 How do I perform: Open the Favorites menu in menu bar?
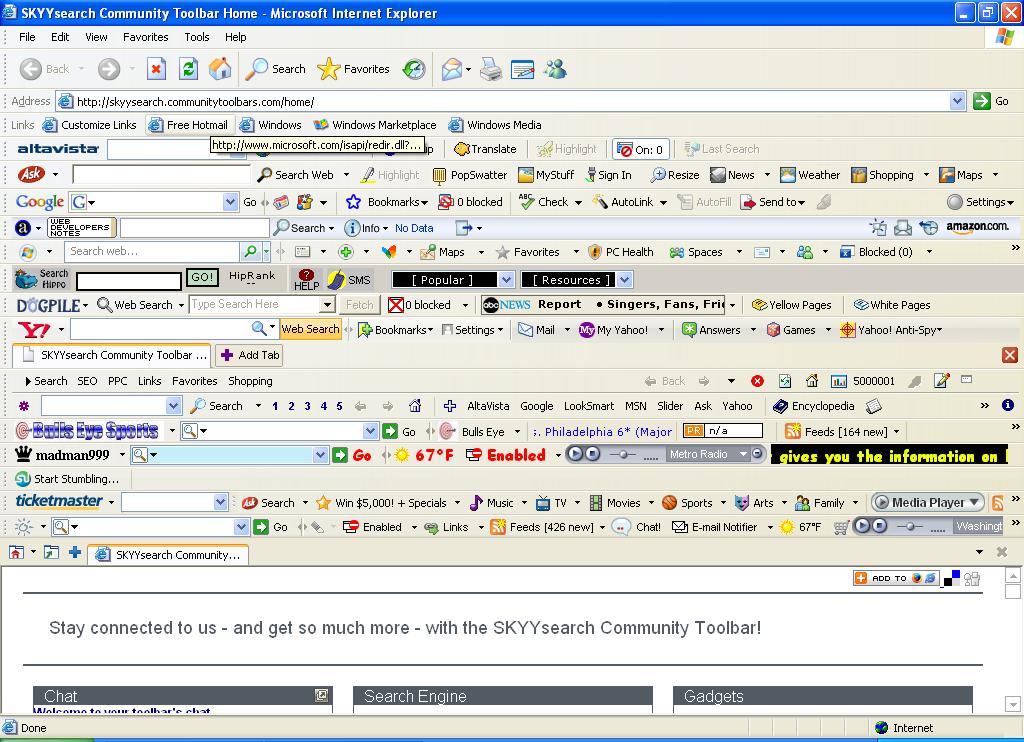click(146, 37)
